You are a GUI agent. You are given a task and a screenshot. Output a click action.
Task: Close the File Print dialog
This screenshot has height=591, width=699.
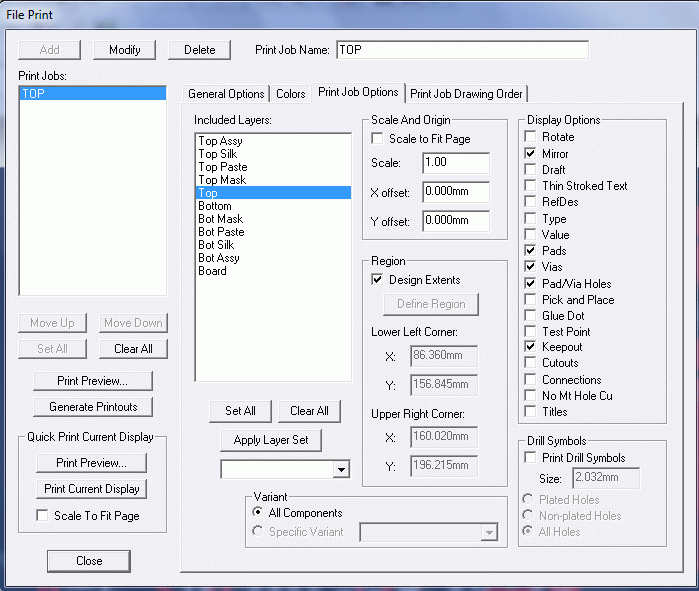pyautogui.click(x=89, y=561)
